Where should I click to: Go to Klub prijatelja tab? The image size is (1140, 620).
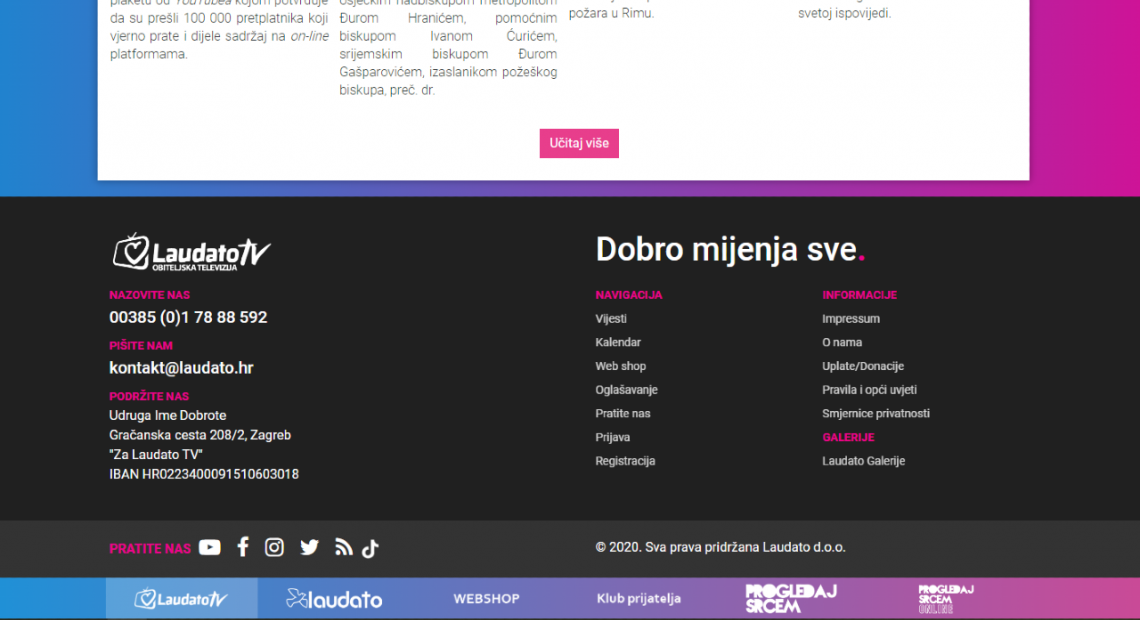click(x=638, y=599)
